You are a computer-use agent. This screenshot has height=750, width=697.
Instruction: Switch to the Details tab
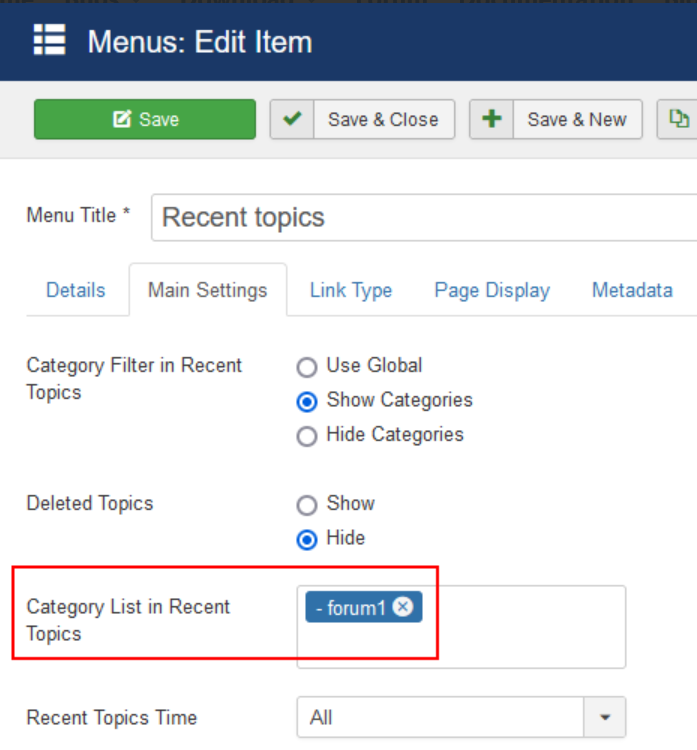pyautogui.click(x=76, y=290)
